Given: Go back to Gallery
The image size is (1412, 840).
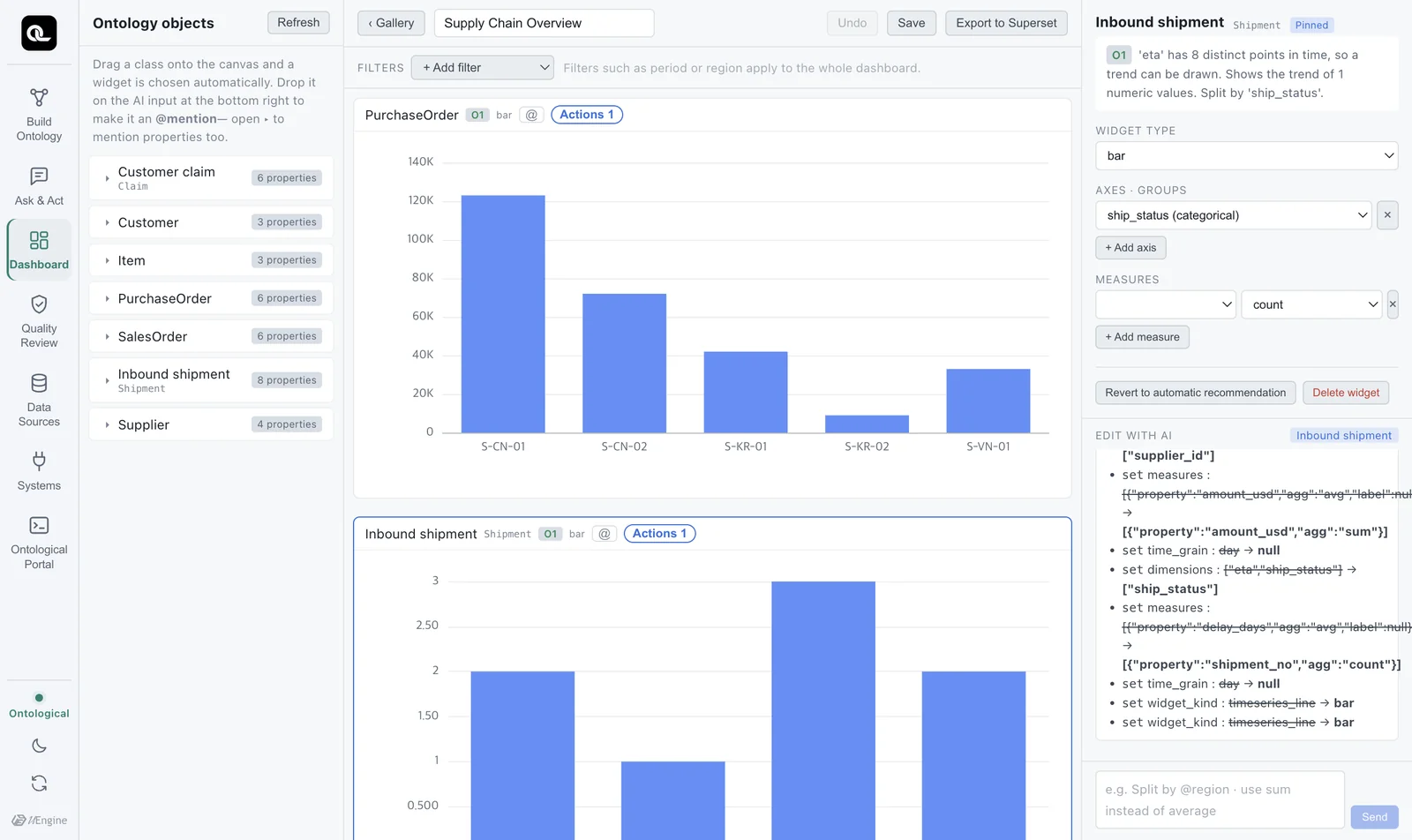Looking at the screenshot, I should [391, 23].
